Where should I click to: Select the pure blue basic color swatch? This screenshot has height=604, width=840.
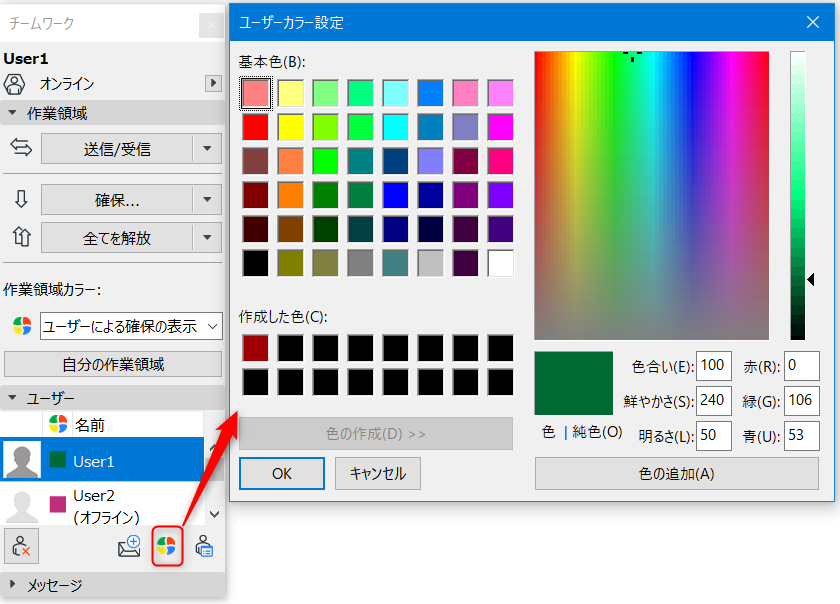pyautogui.click(x=396, y=195)
